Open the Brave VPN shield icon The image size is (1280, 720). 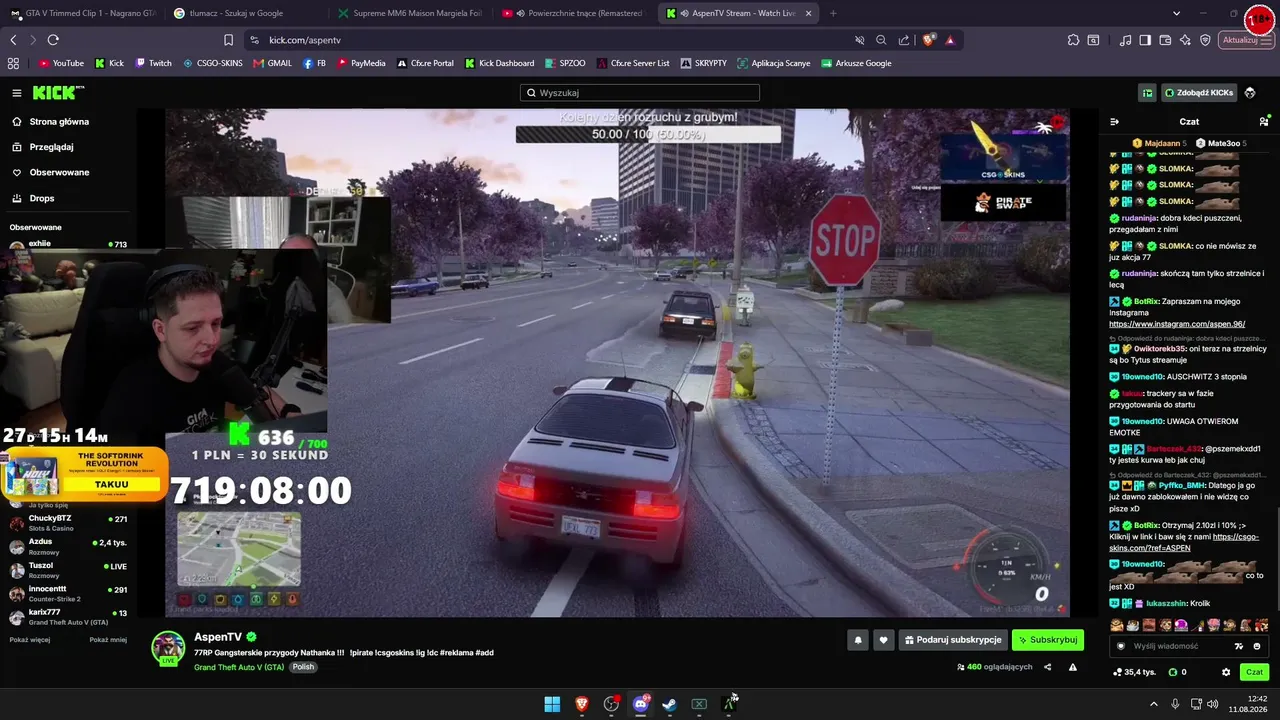(1205, 40)
